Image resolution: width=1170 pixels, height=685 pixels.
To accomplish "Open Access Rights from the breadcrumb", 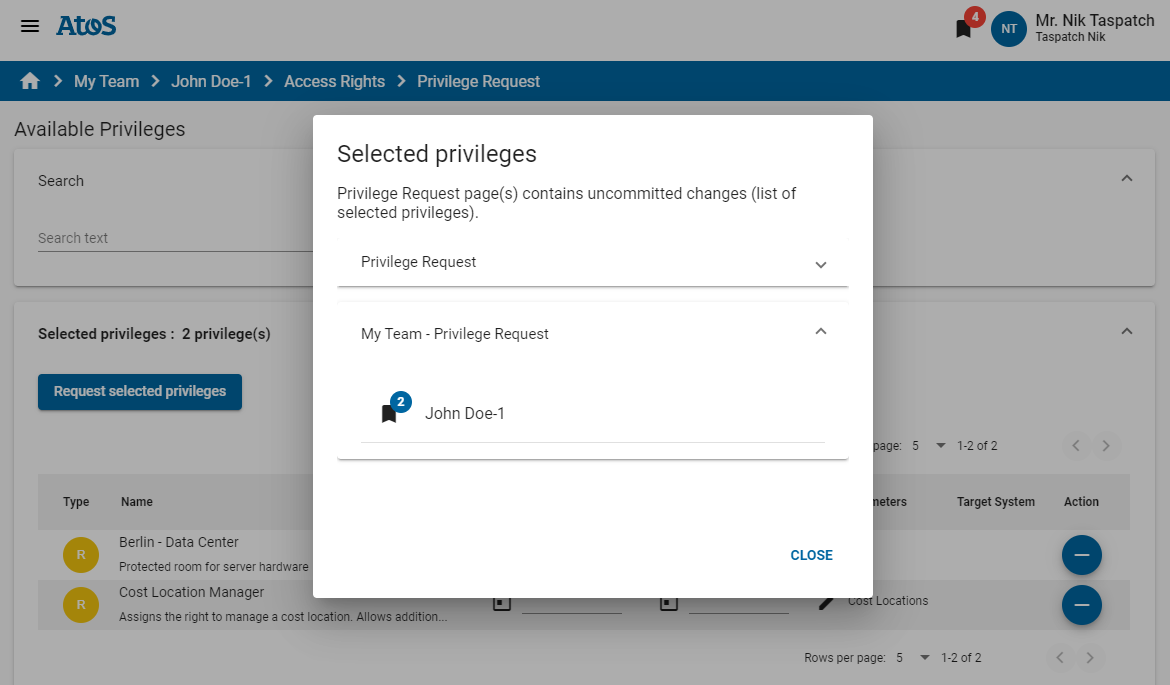I will 334,80.
